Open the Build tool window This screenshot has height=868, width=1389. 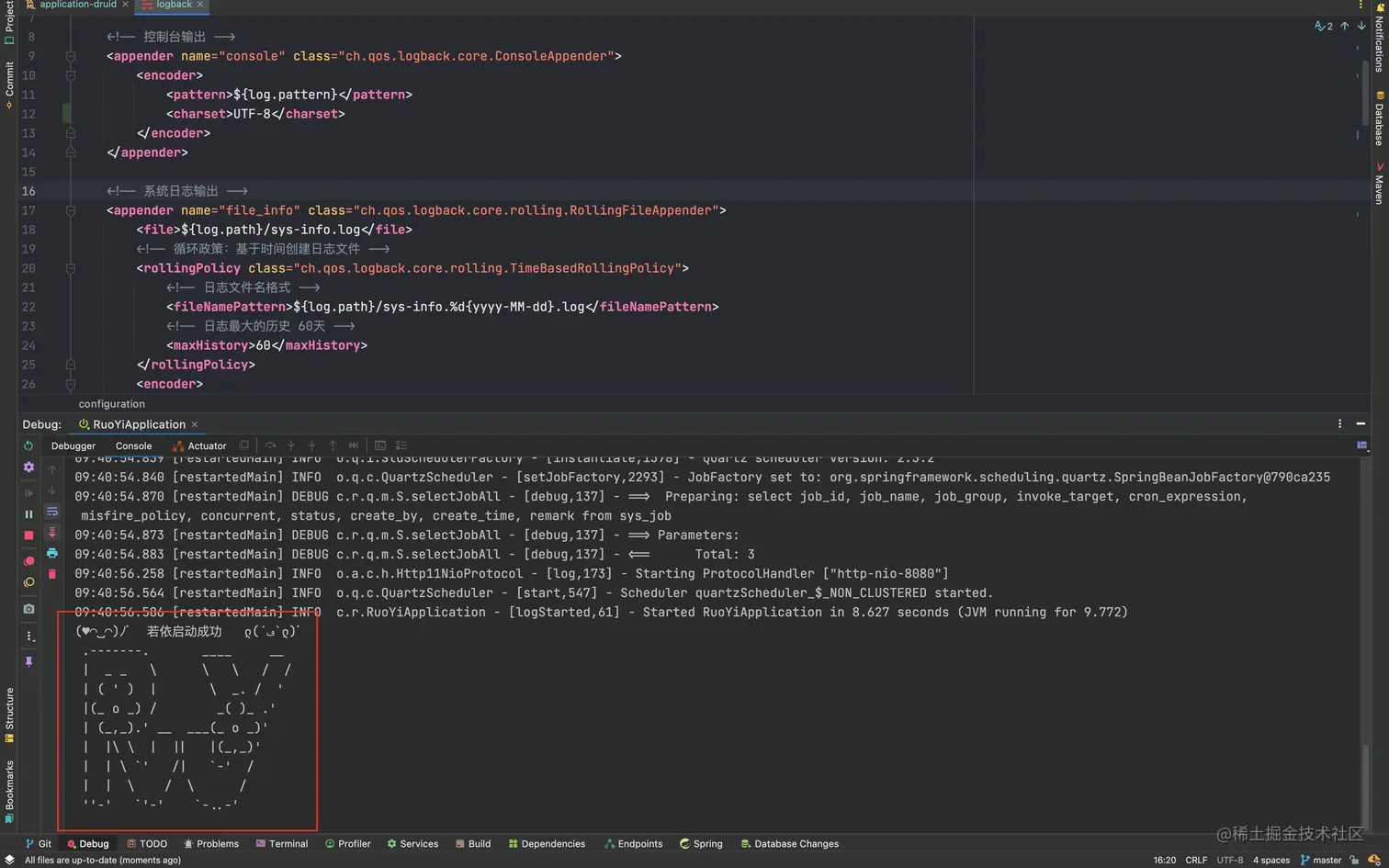473,844
